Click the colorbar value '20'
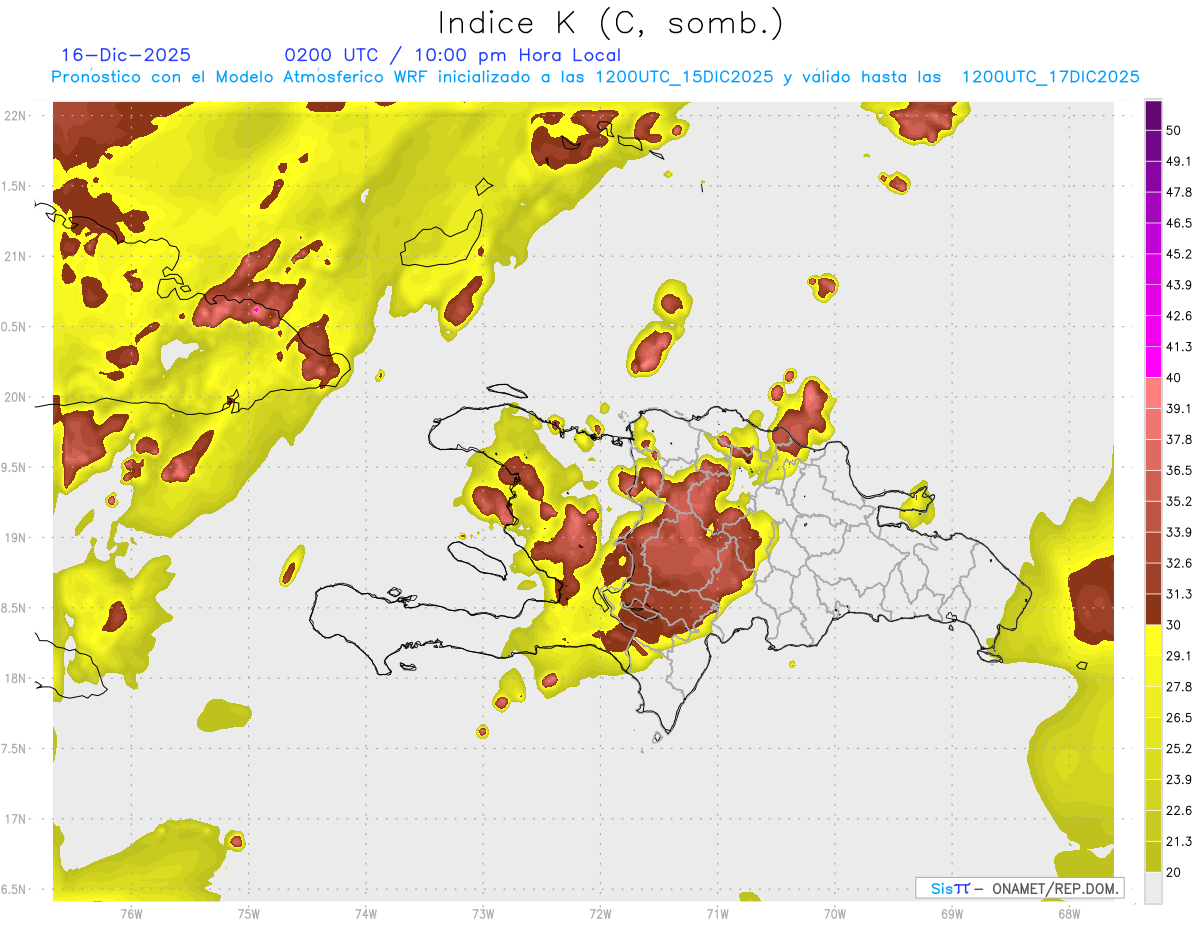Screen dimensions: 1200x927 click(x=1175, y=873)
